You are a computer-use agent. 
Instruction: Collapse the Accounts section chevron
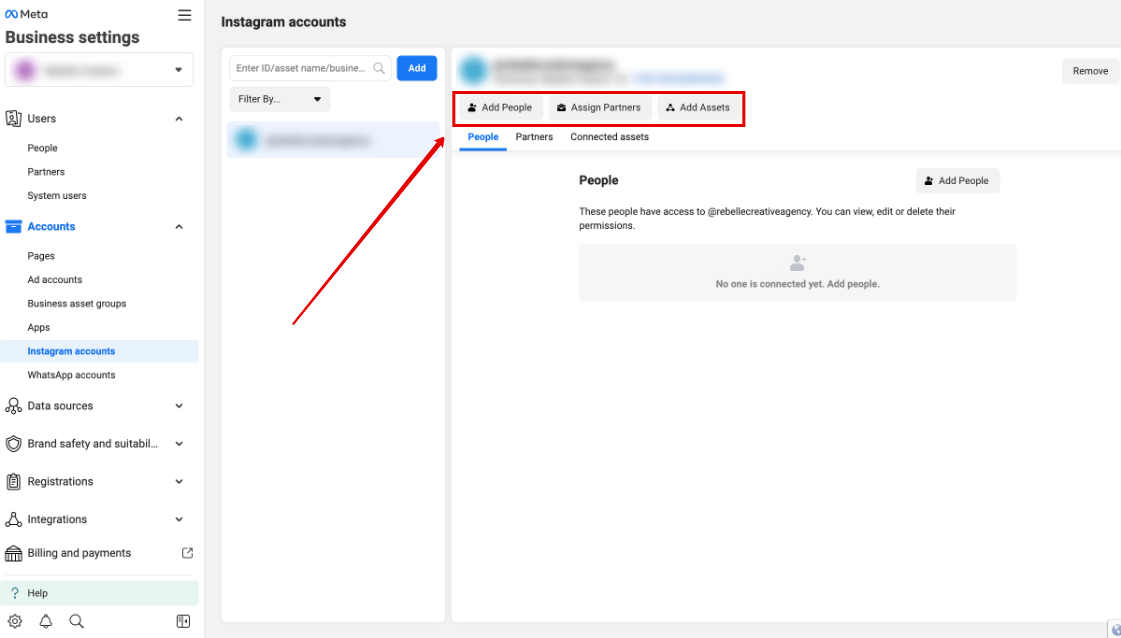pos(179,227)
